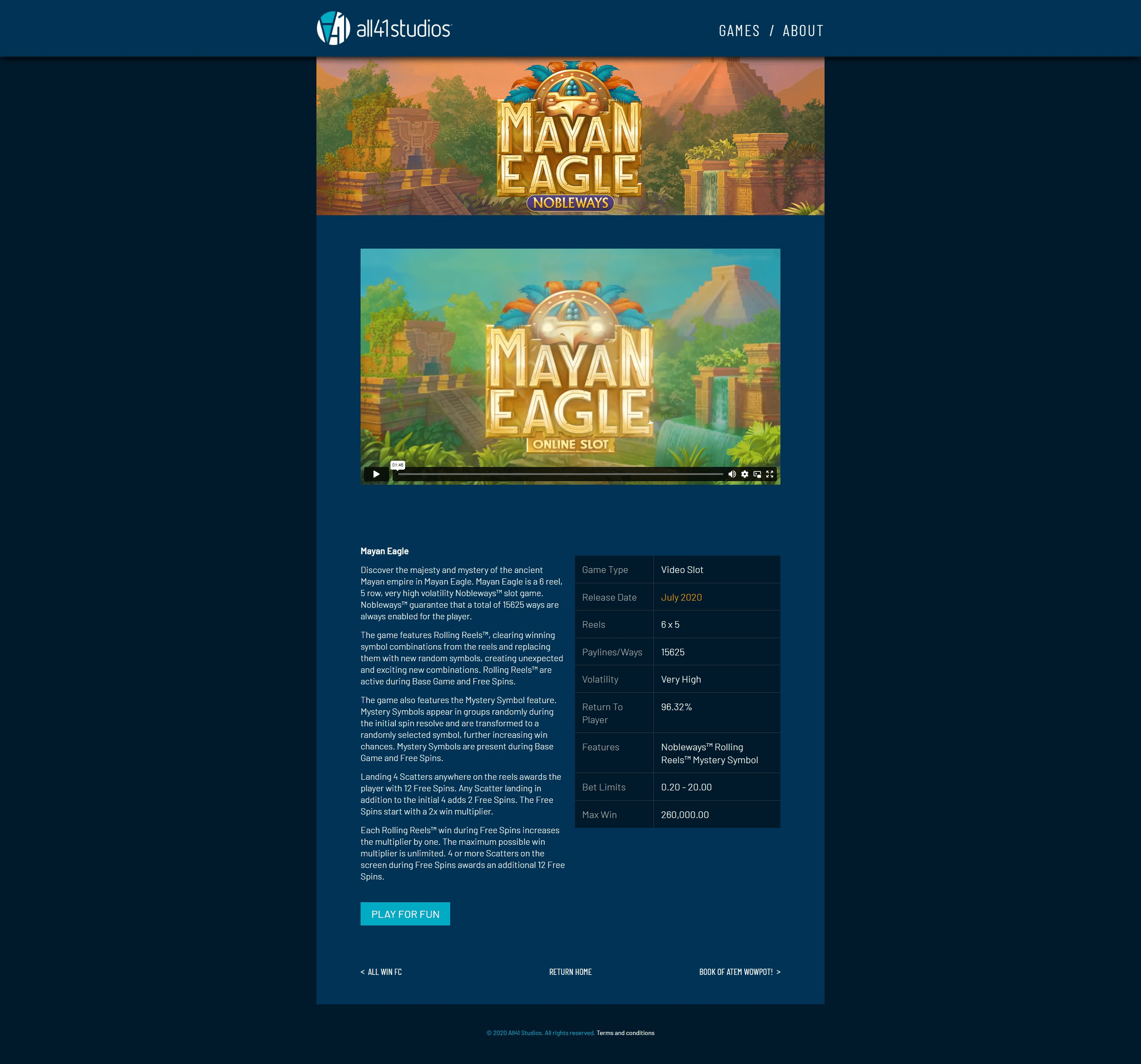
Task: Open Terms and conditions link
Action: pos(625,1032)
